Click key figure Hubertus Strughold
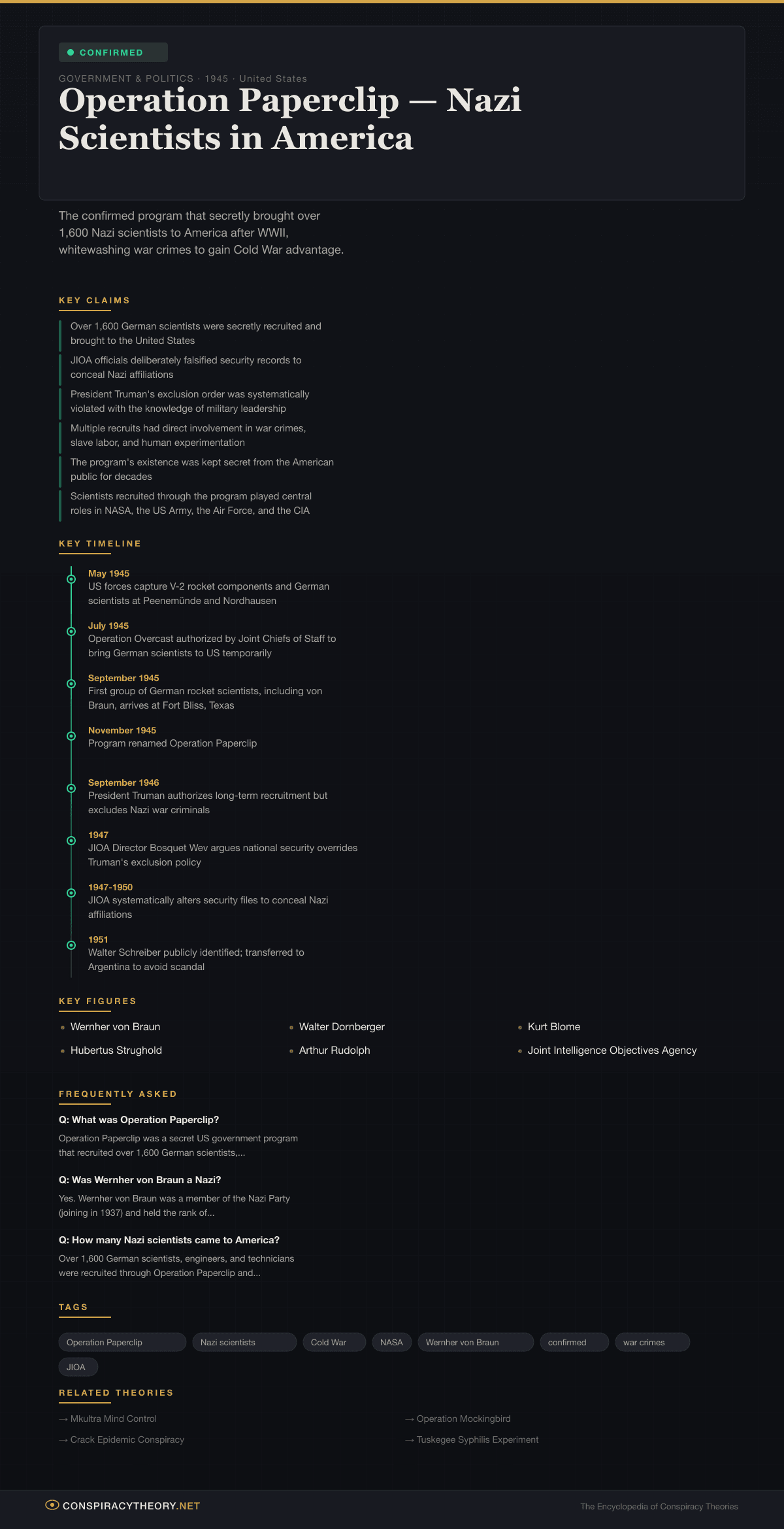 pyautogui.click(x=116, y=1050)
